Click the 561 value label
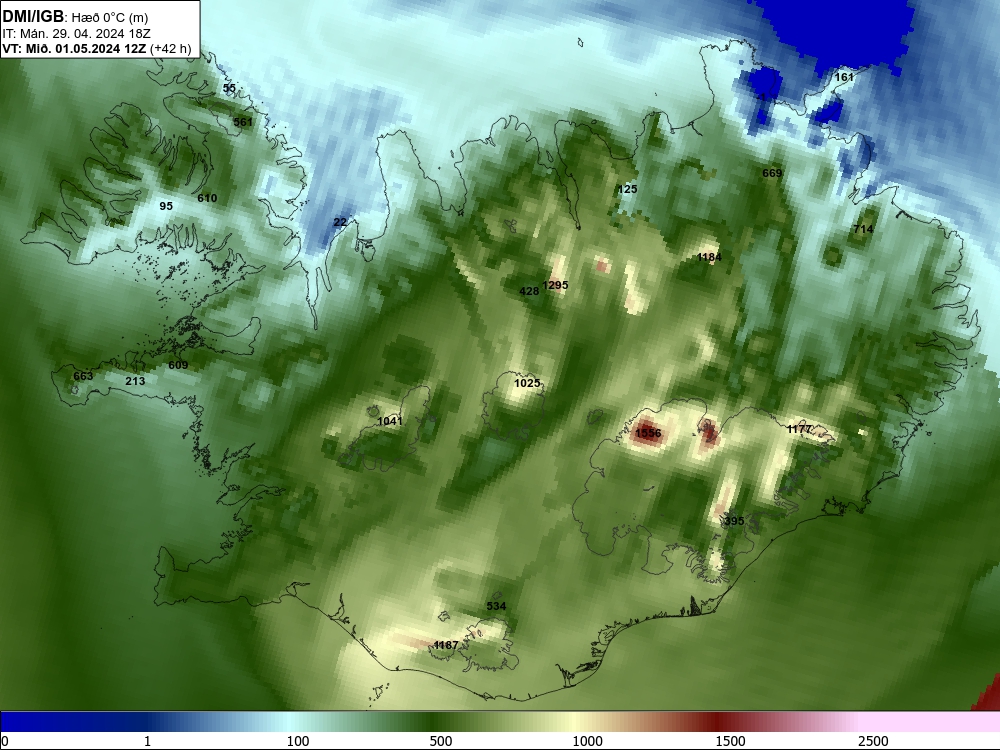The height and width of the screenshot is (750, 1000). (x=243, y=122)
